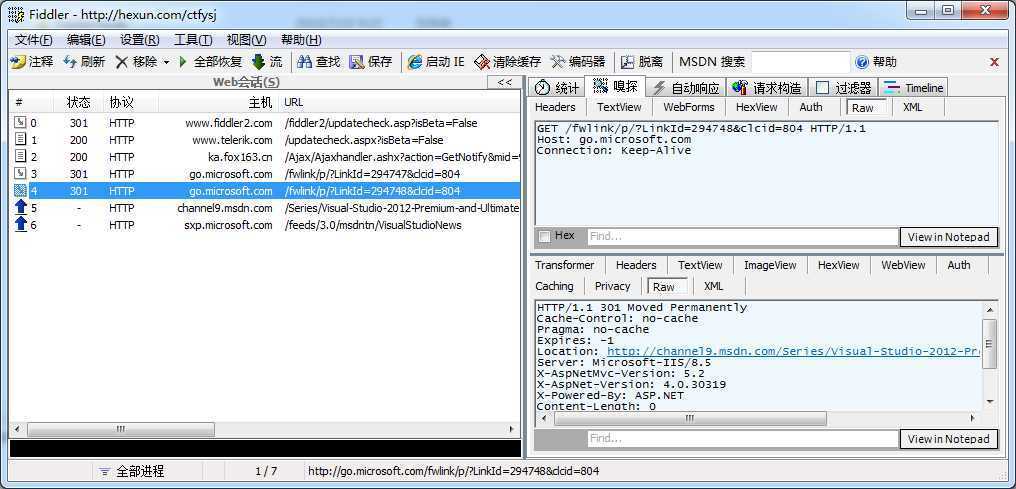Open the 文件(F) menu

pyautogui.click(x=34, y=40)
